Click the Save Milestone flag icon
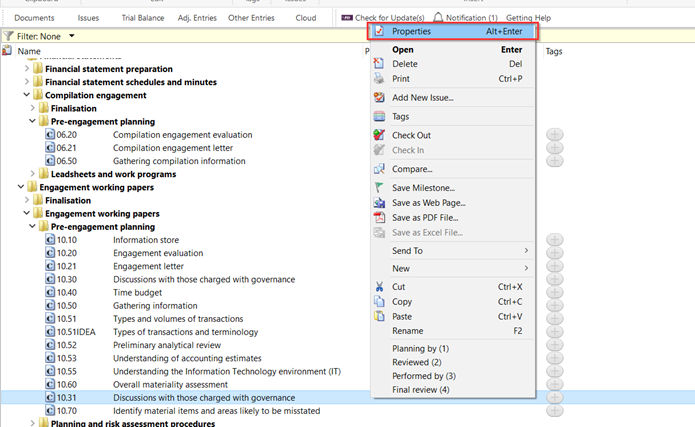This screenshot has height=427, width=695. 378,188
